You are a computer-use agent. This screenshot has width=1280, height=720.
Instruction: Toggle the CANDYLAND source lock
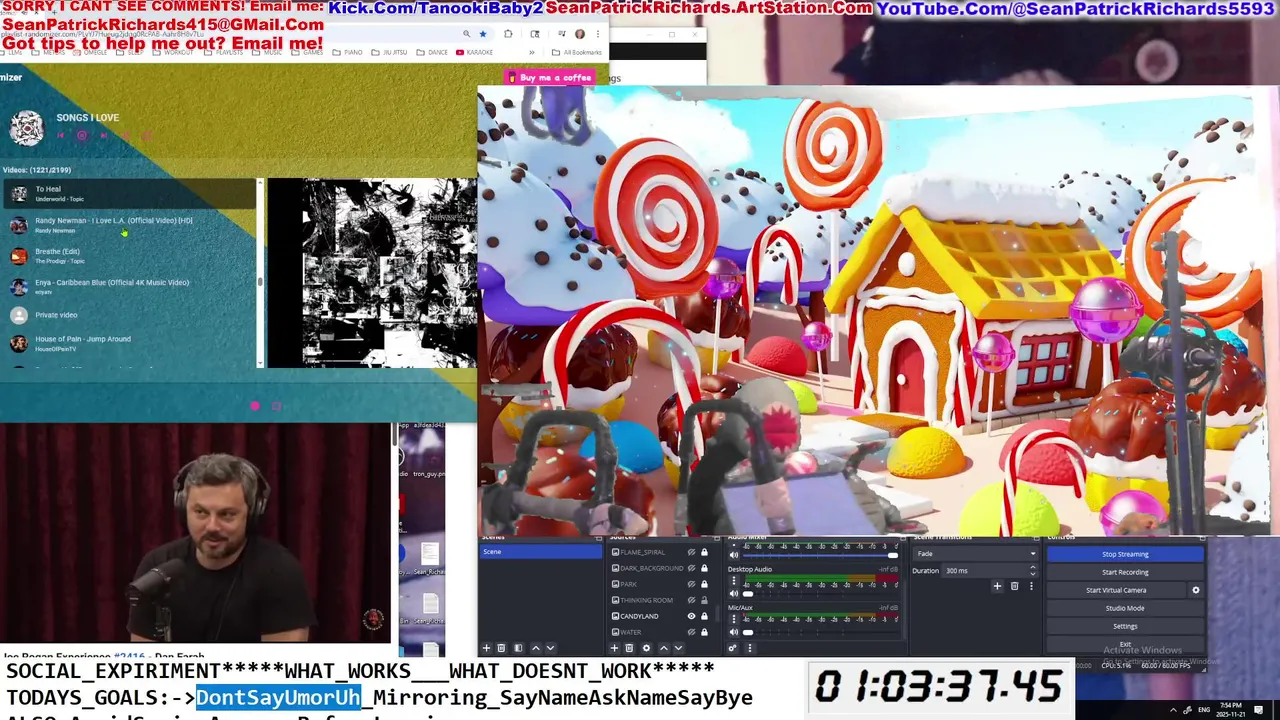pos(704,616)
